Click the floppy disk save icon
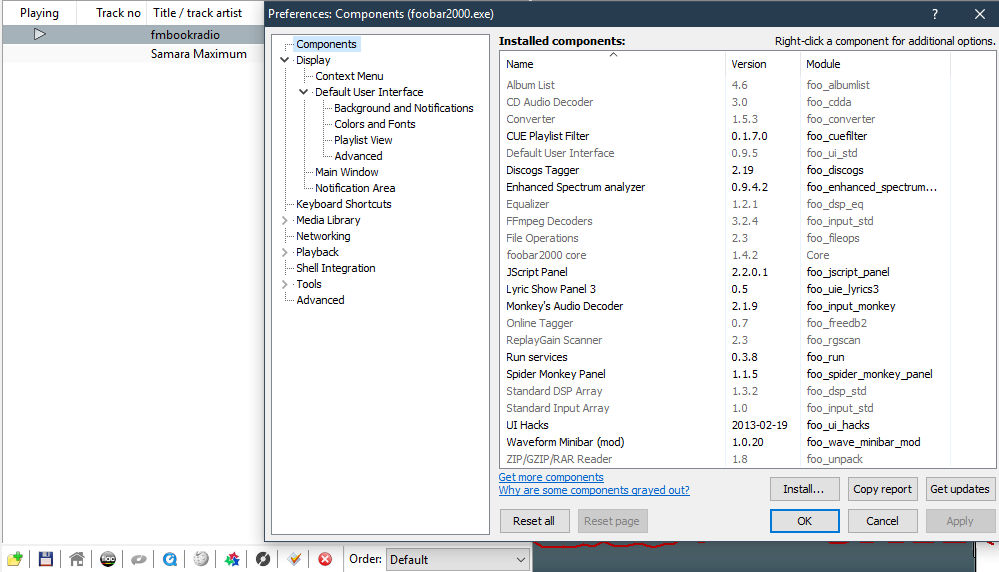This screenshot has width=999, height=572. coord(45,559)
